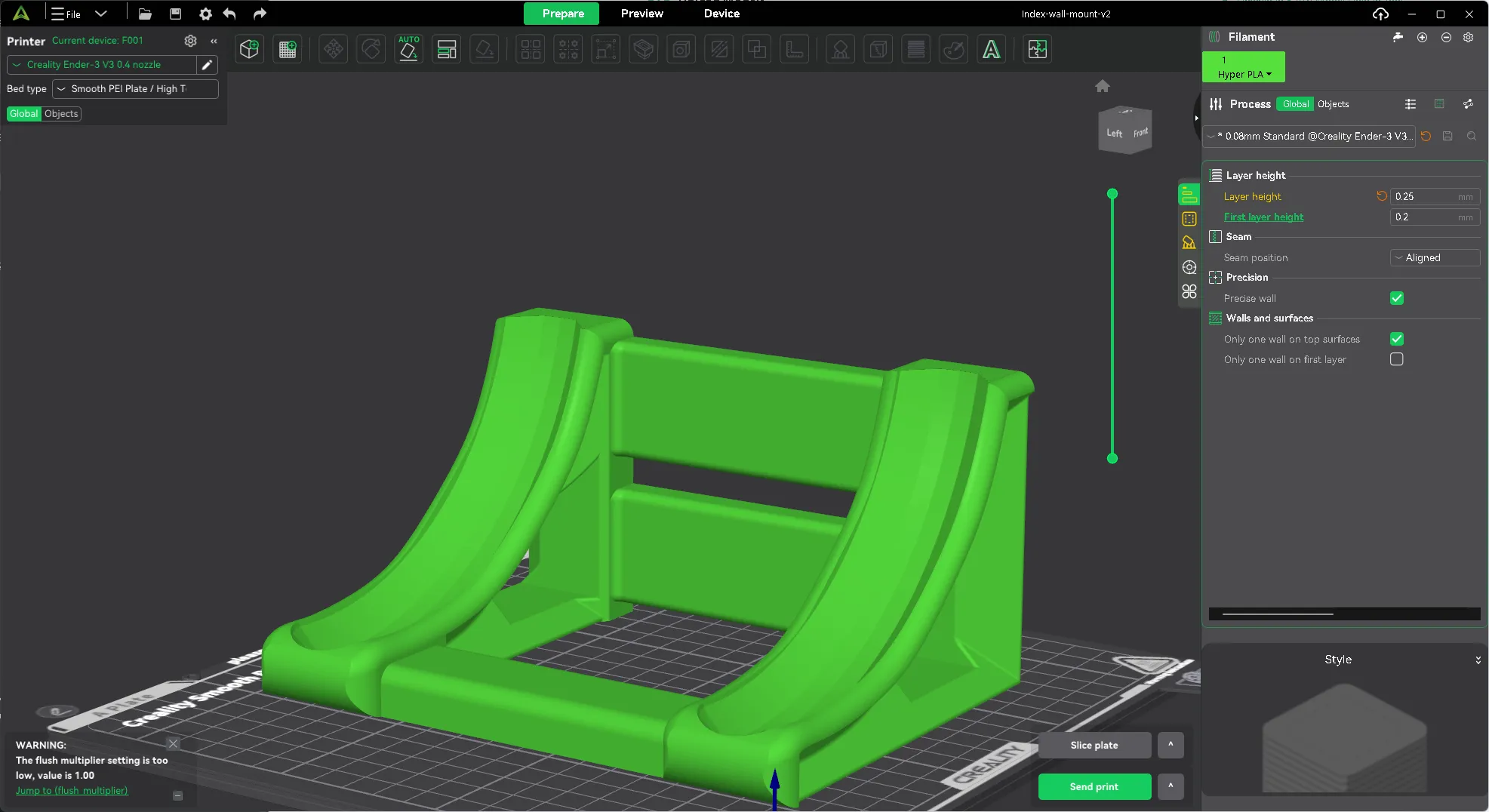
Task: Select Global in the Printer panel
Action: (23, 114)
